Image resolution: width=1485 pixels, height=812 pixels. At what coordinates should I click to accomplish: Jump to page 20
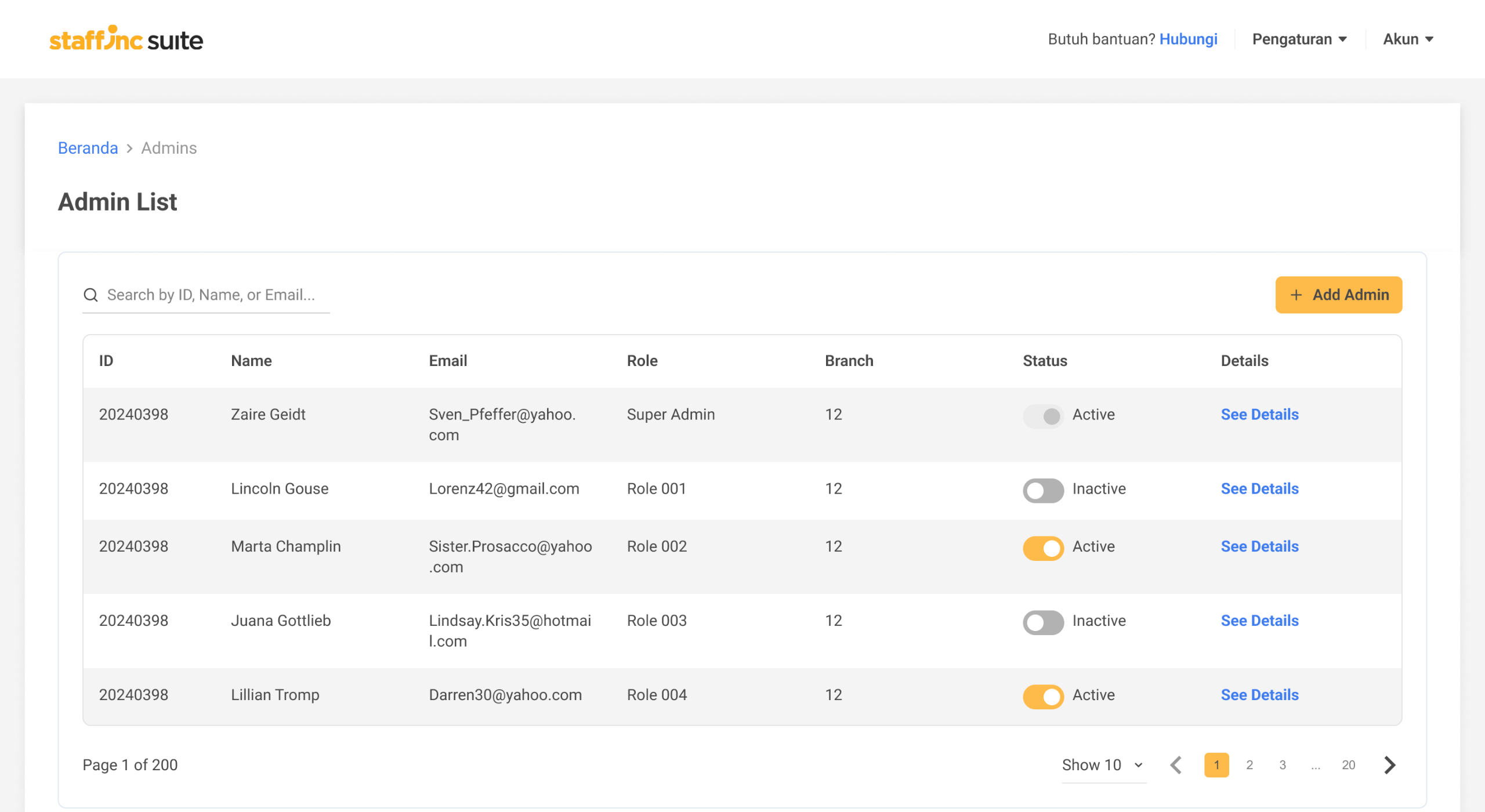(x=1348, y=765)
